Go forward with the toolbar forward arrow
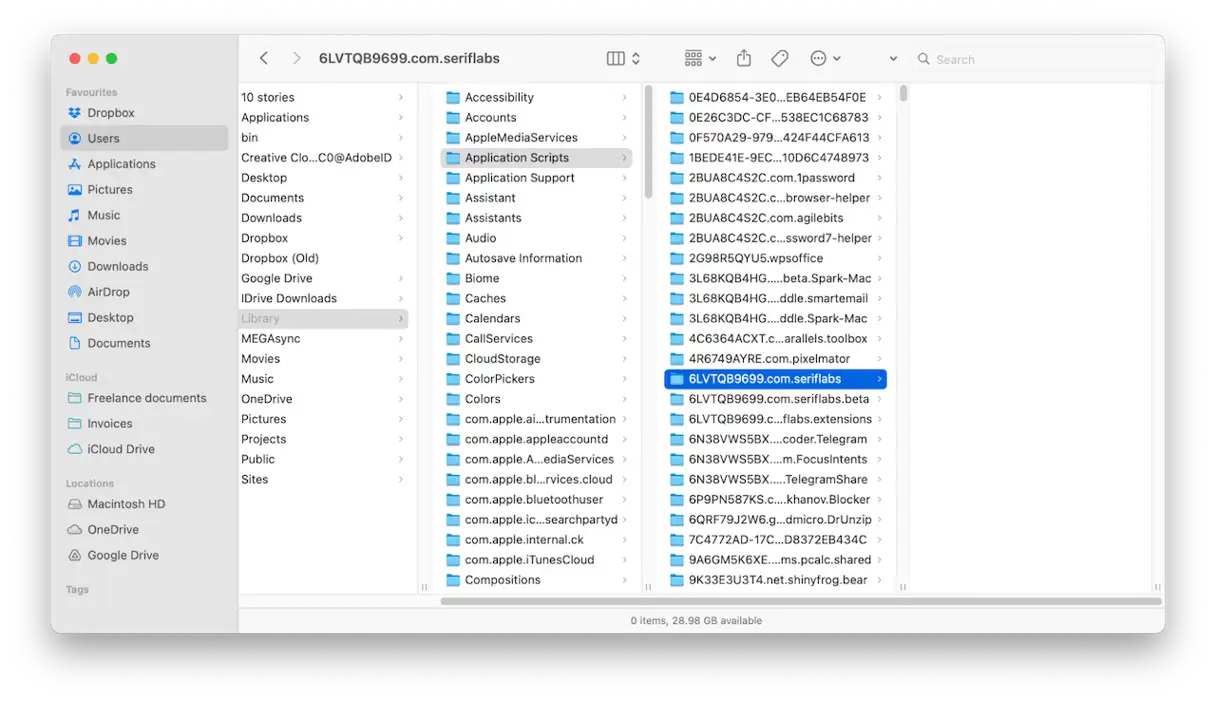Viewport: 1216px width, 701px height. [296, 59]
